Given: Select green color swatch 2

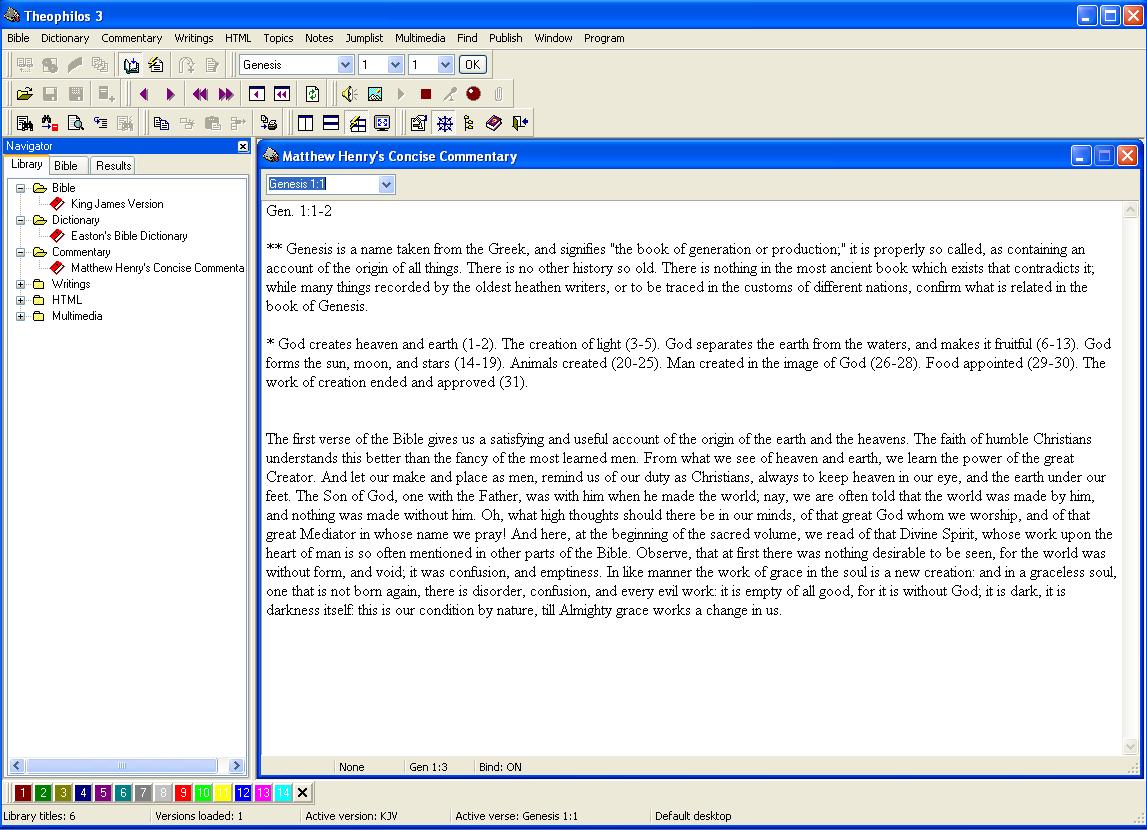Looking at the screenshot, I should click(43, 792).
